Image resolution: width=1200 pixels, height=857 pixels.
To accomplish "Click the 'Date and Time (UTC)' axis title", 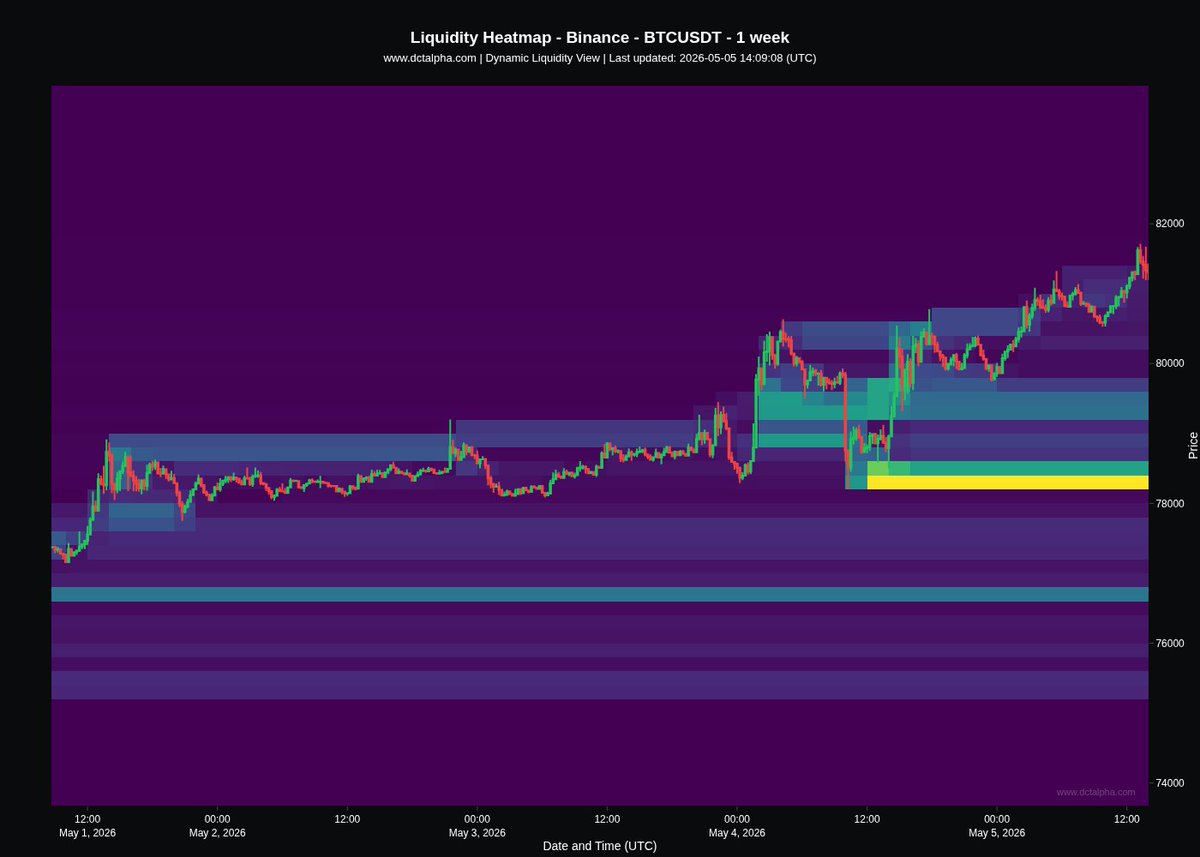I will click(600, 846).
